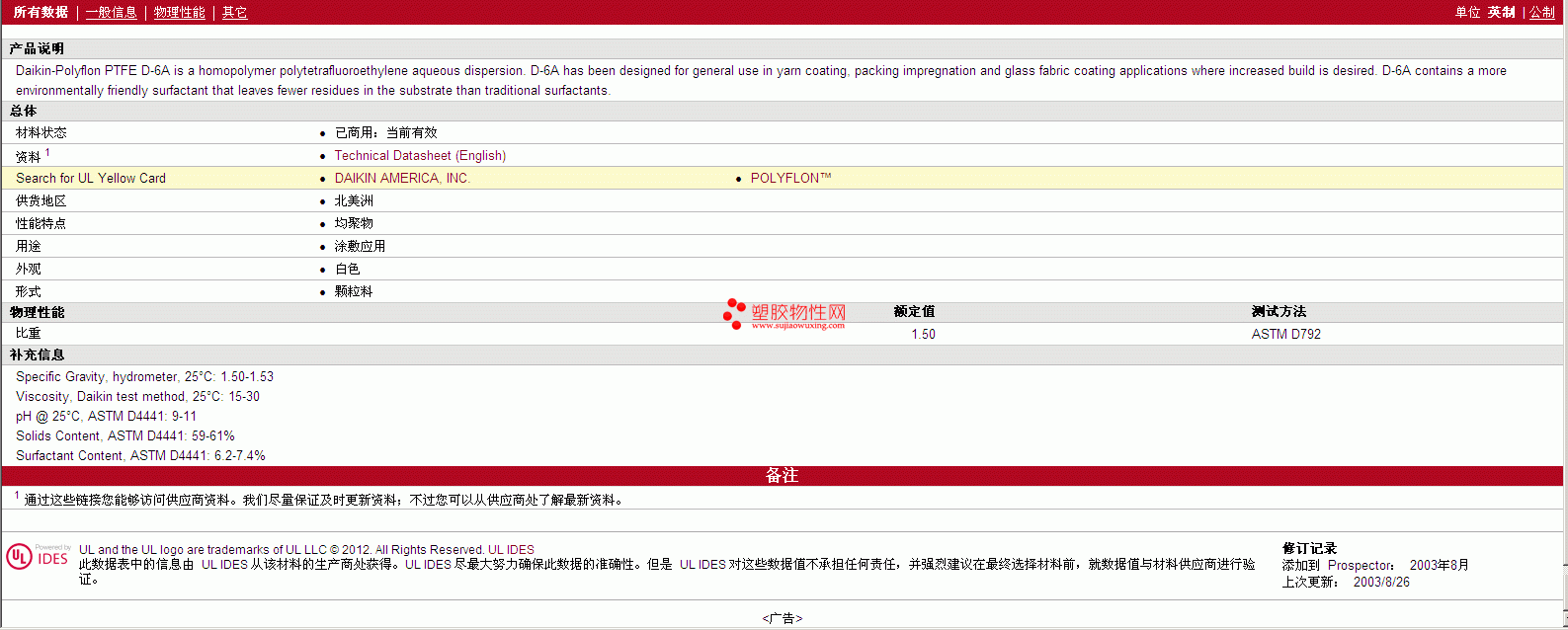1568x630 pixels.
Task: Open the Technical Datasheet (English) link
Action: click(420, 156)
